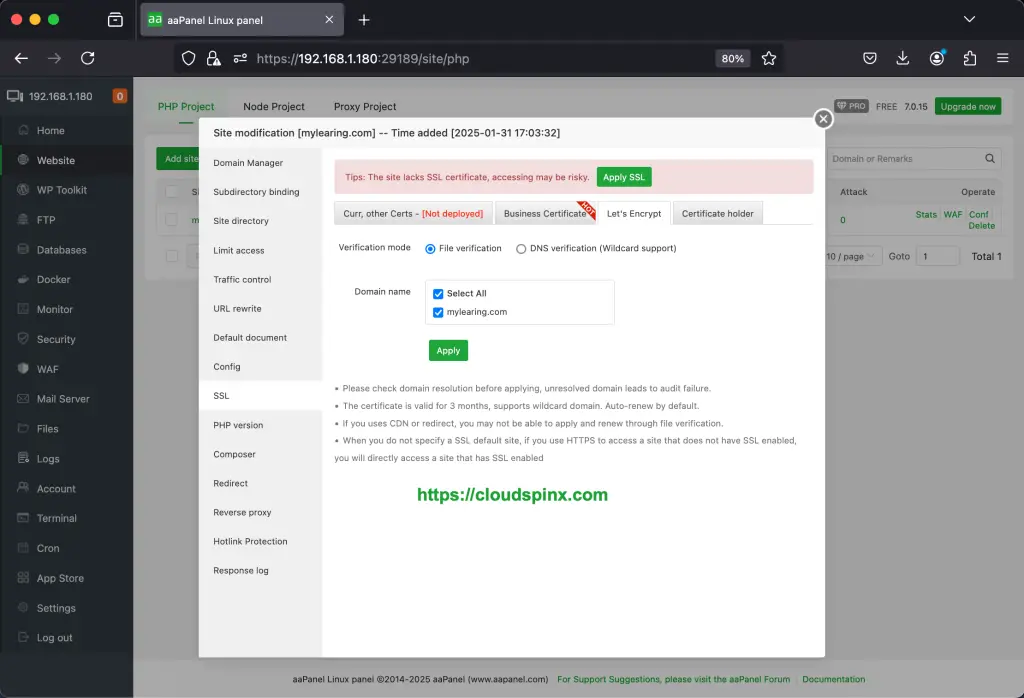Open the 10 / page size dropdown

coord(851,256)
